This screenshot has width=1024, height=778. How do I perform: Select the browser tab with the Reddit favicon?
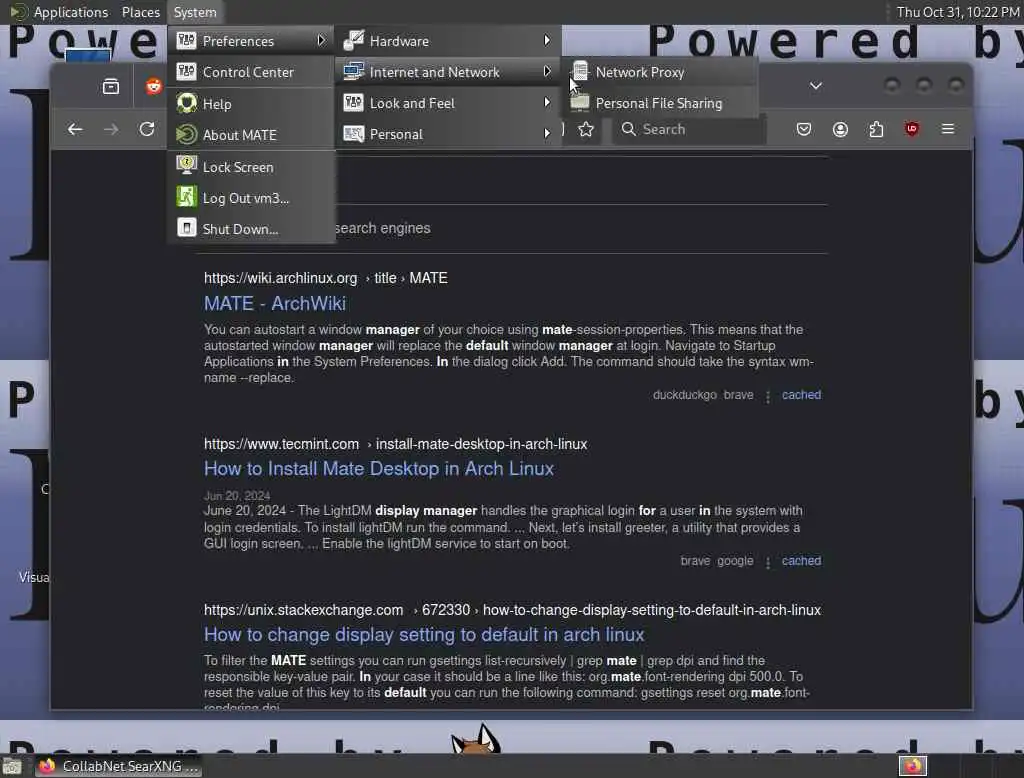[153, 86]
